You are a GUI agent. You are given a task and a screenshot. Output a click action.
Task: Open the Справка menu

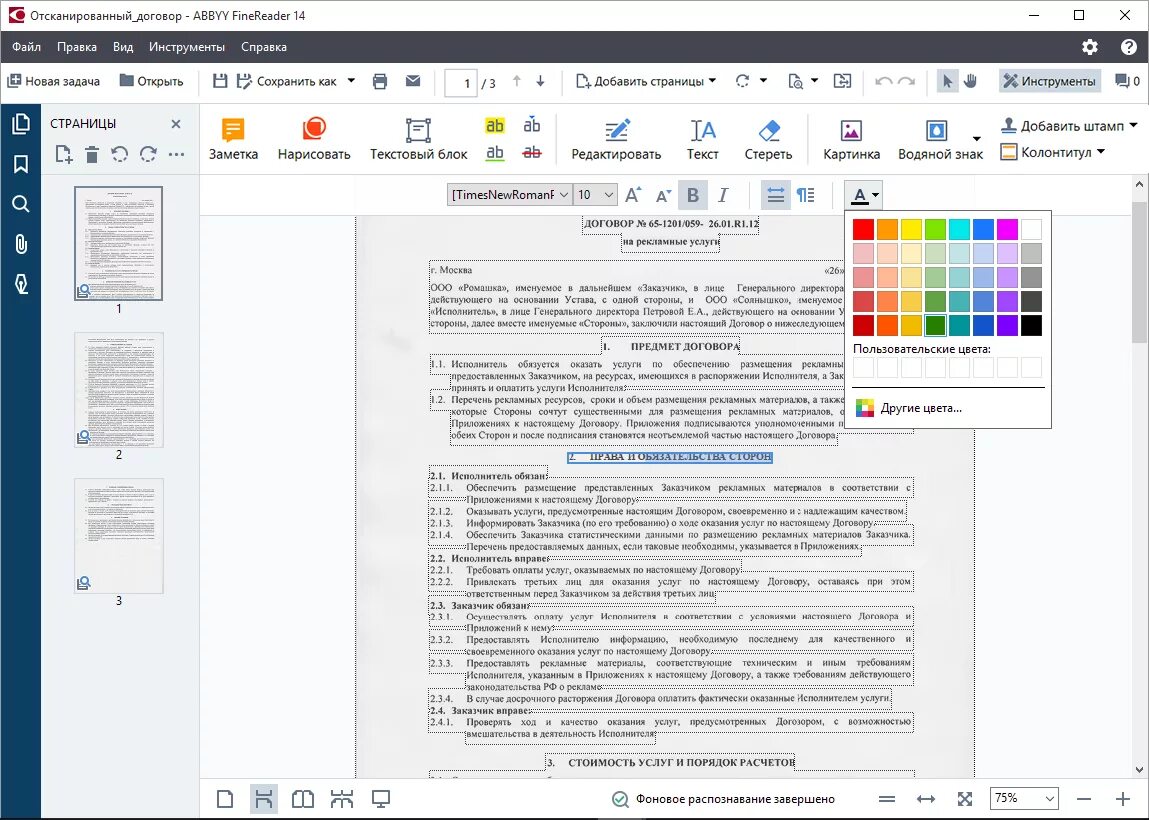coord(264,47)
